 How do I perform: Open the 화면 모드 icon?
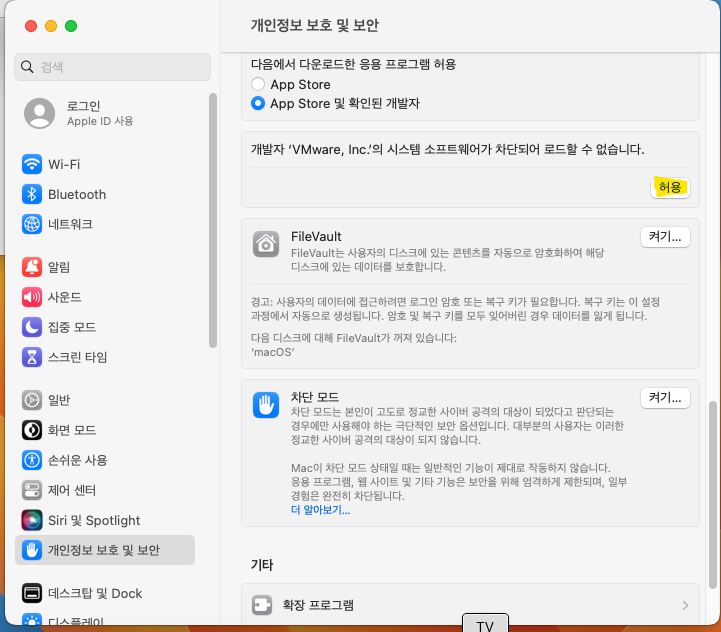(32, 430)
